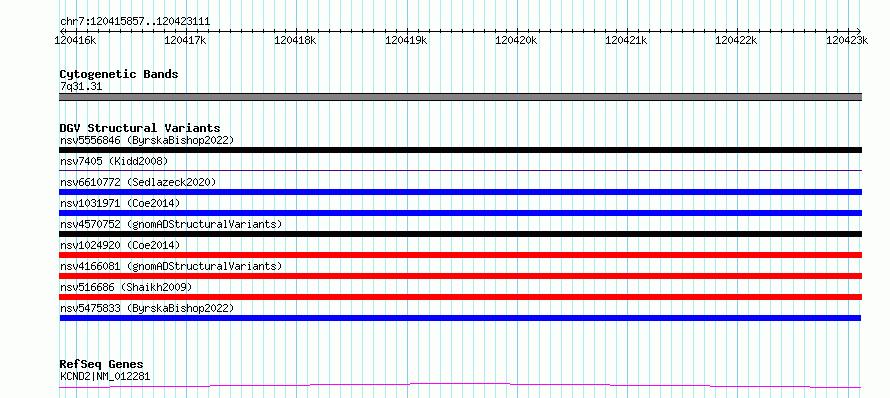Click the 120423k ruler tick label
Screen dimensions: 890x398
(x=847, y=40)
